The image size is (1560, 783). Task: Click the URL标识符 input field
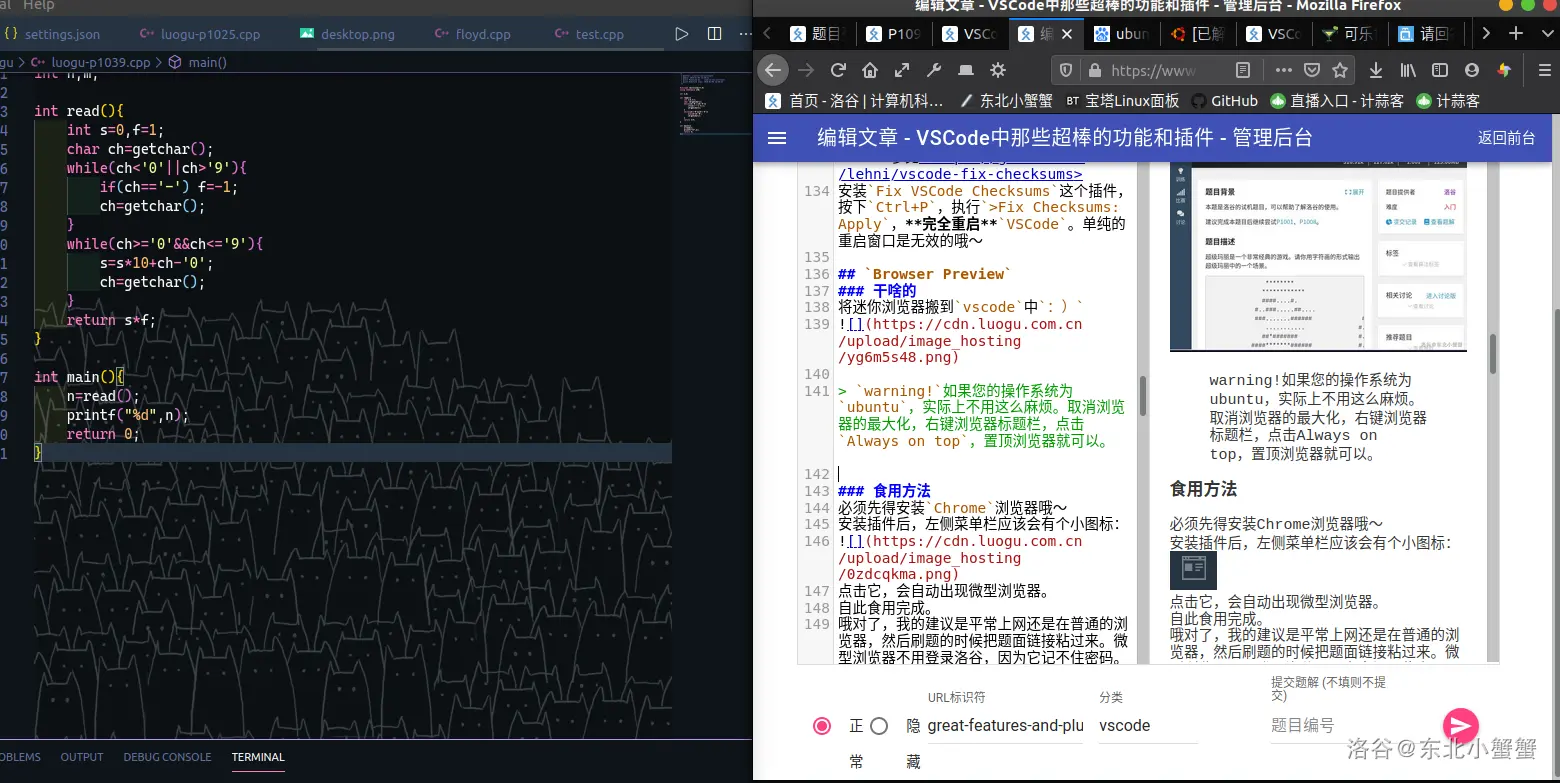[x=1005, y=726]
